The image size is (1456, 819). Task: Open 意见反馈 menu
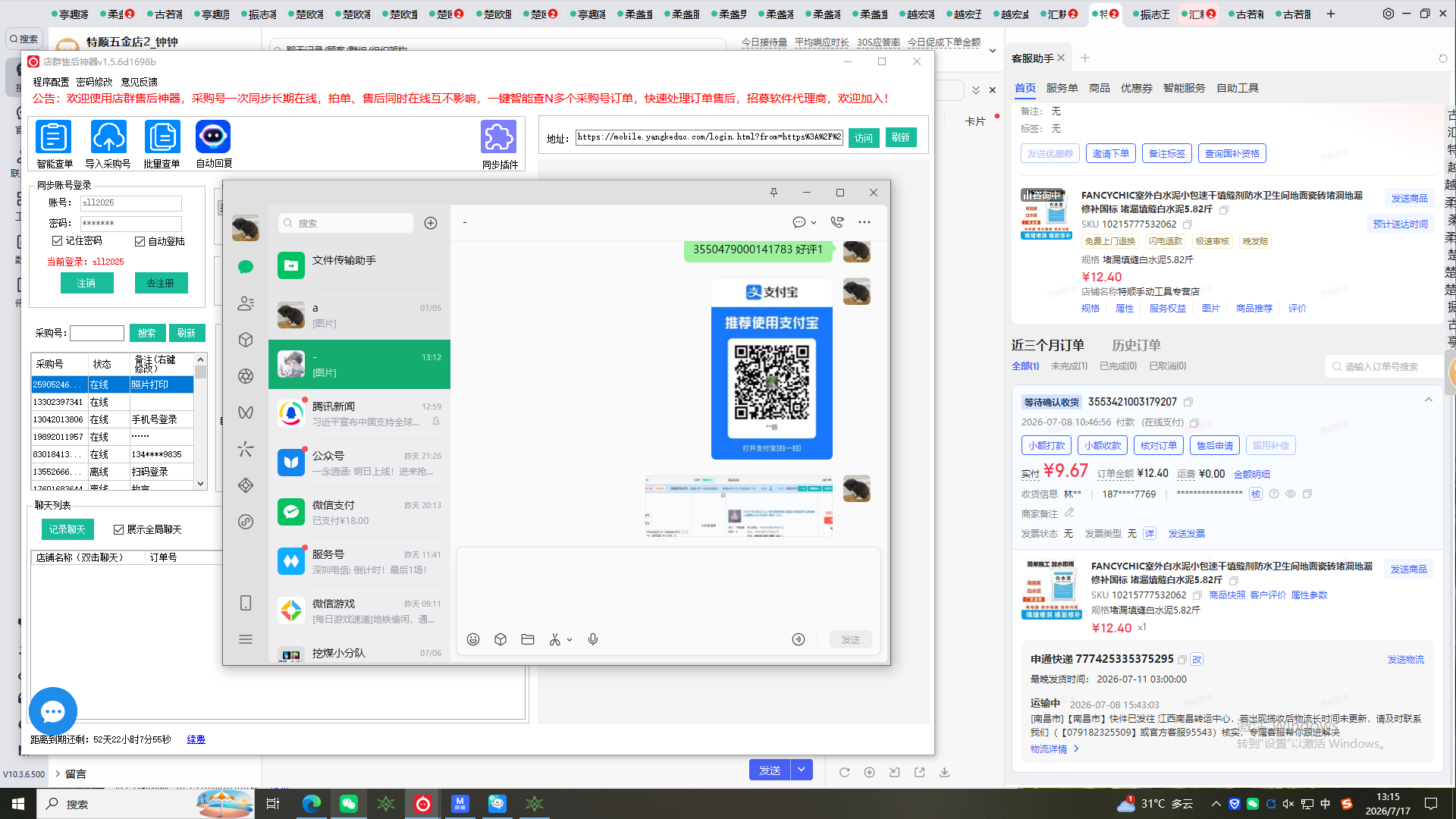click(x=140, y=82)
